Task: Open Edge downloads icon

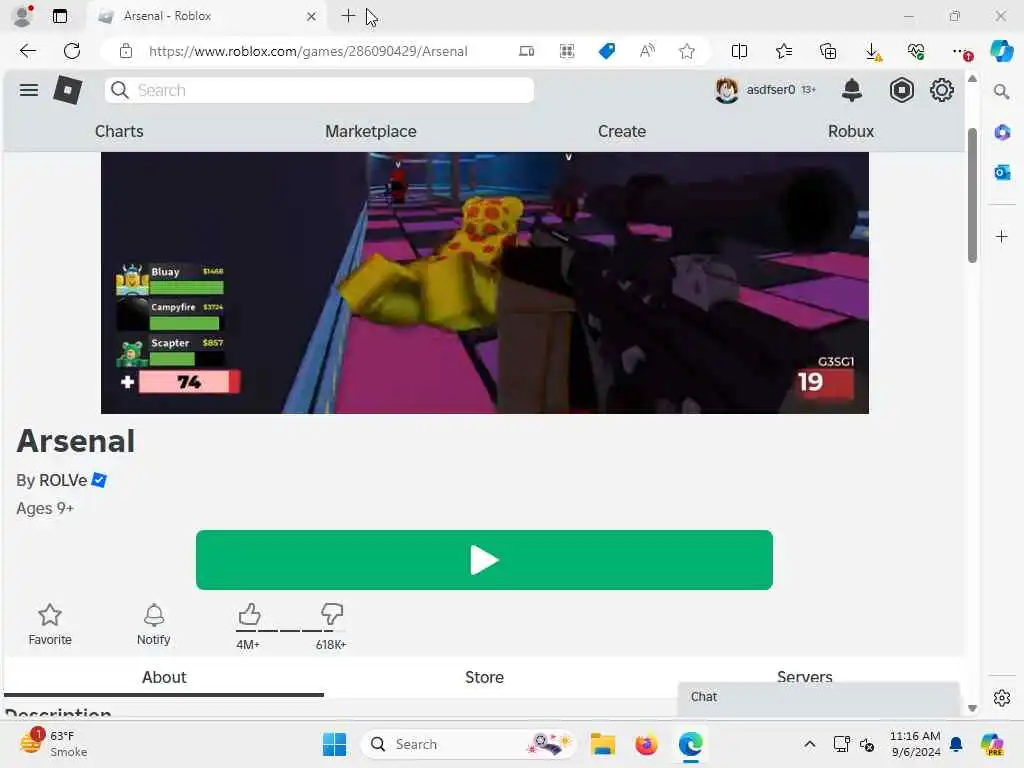Action: point(872,52)
